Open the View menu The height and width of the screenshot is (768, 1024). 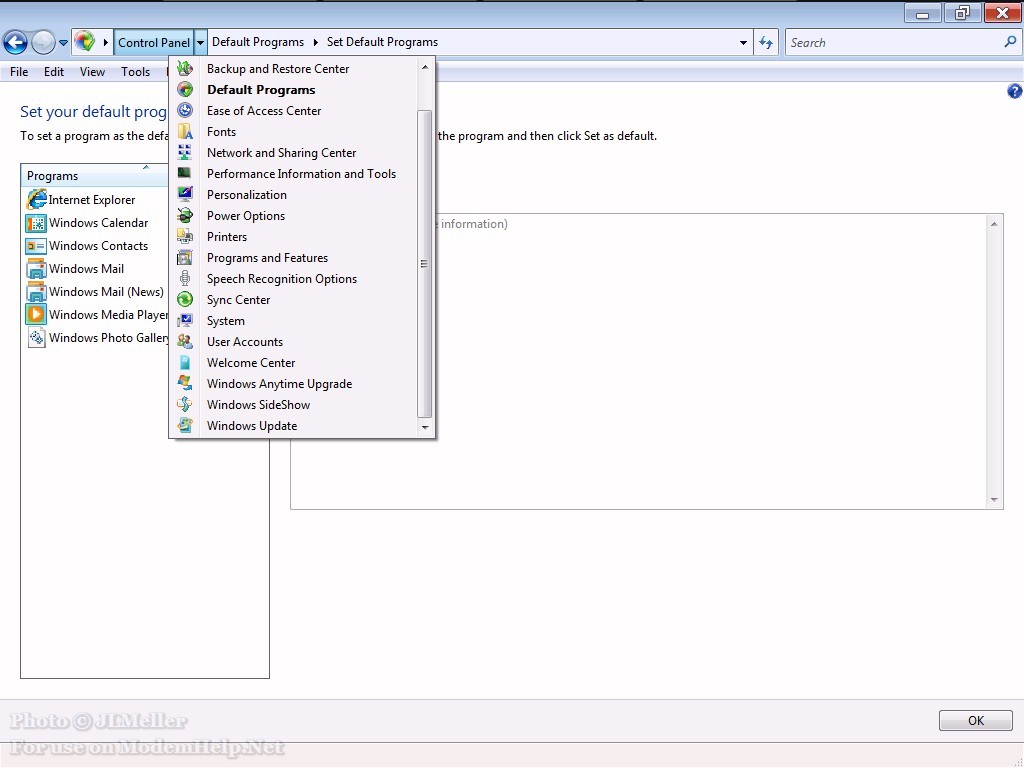click(92, 72)
